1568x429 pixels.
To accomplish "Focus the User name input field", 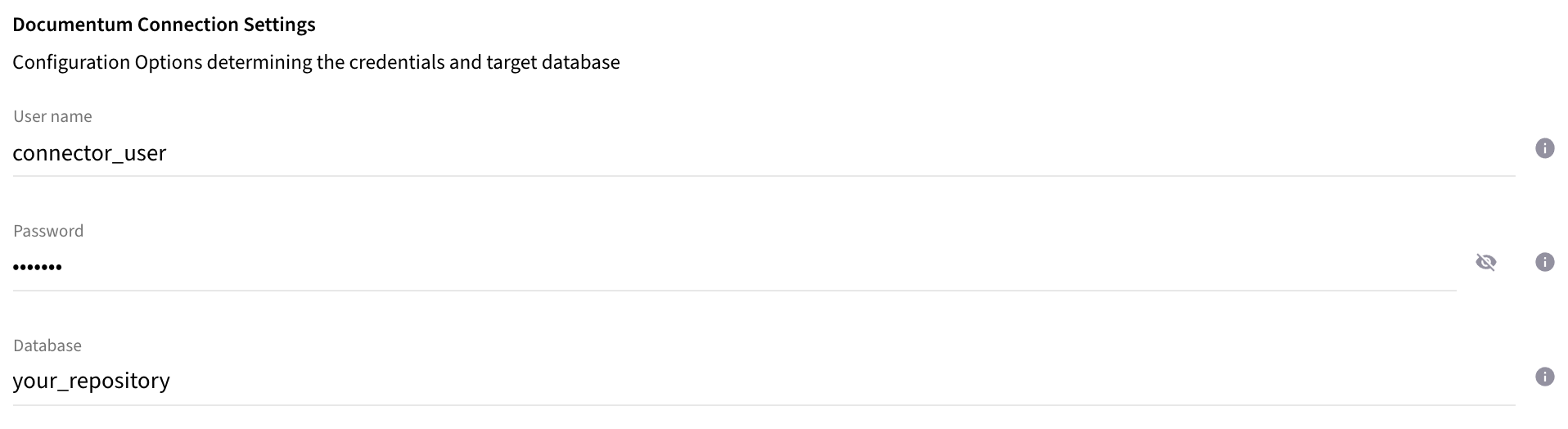I will tap(737, 153).
